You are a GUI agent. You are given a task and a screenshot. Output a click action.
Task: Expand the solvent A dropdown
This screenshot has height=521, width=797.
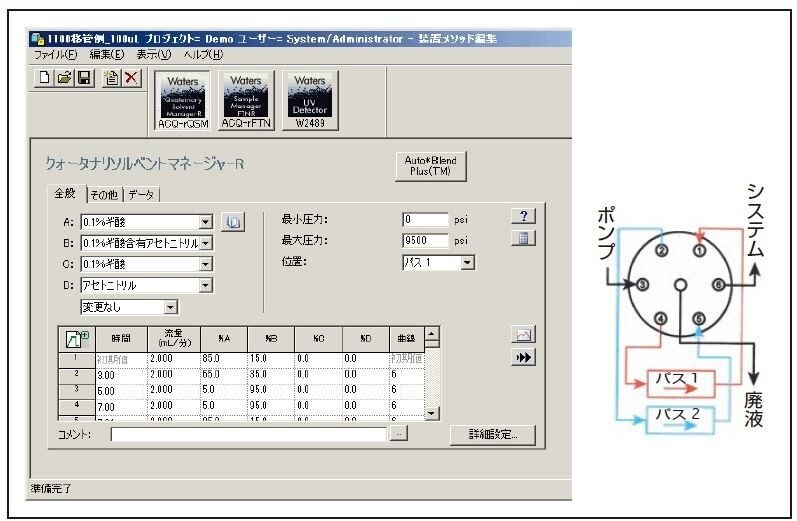click(205, 222)
